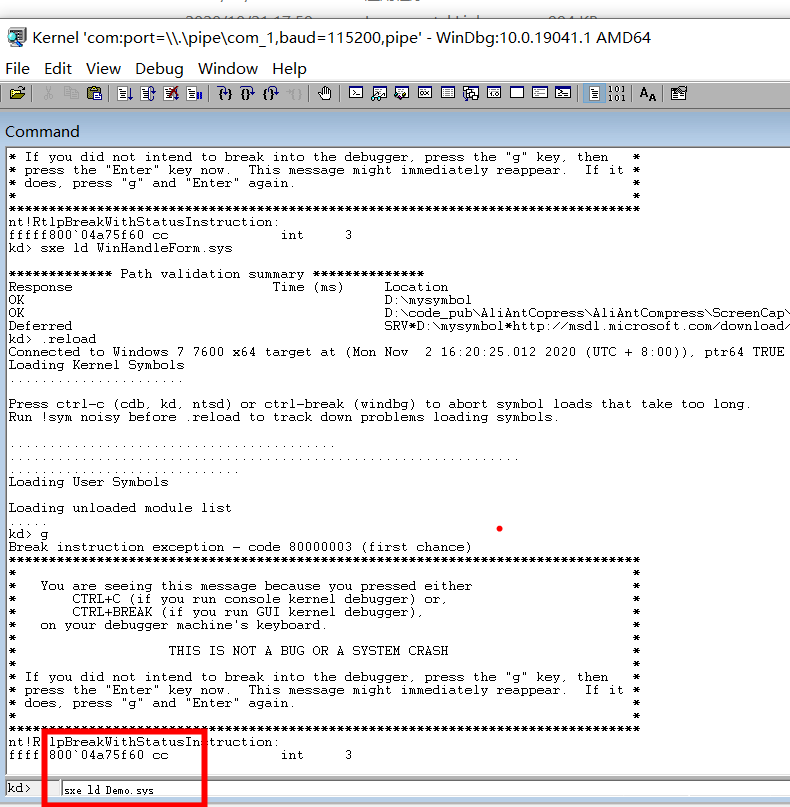Click the 'kd> .reload' line
The image size is (790, 807).
tap(52, 339)
